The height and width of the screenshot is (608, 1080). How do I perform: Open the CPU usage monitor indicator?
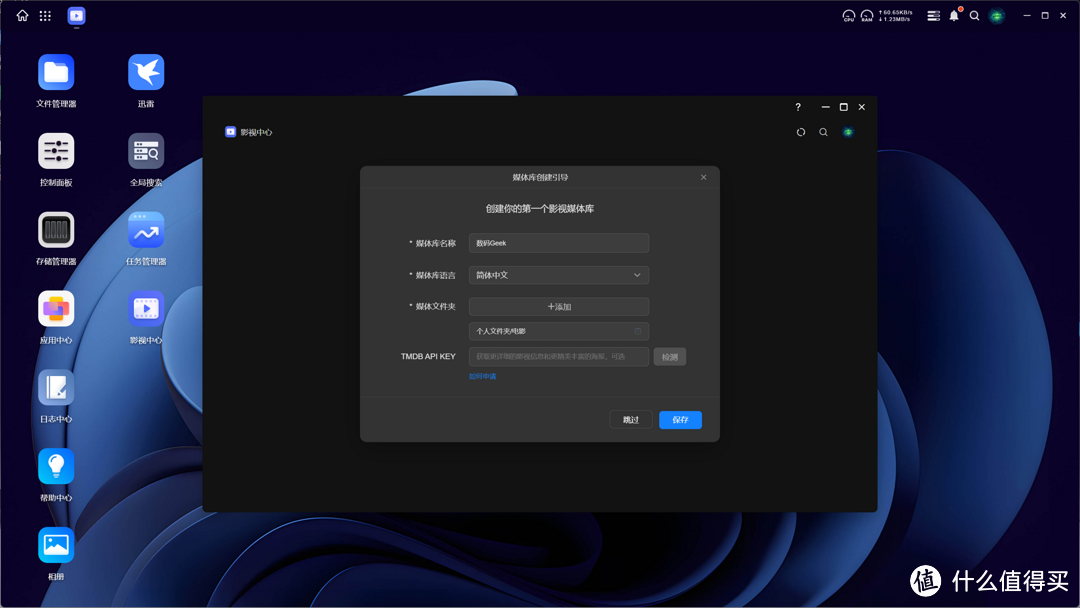point(849,15)
